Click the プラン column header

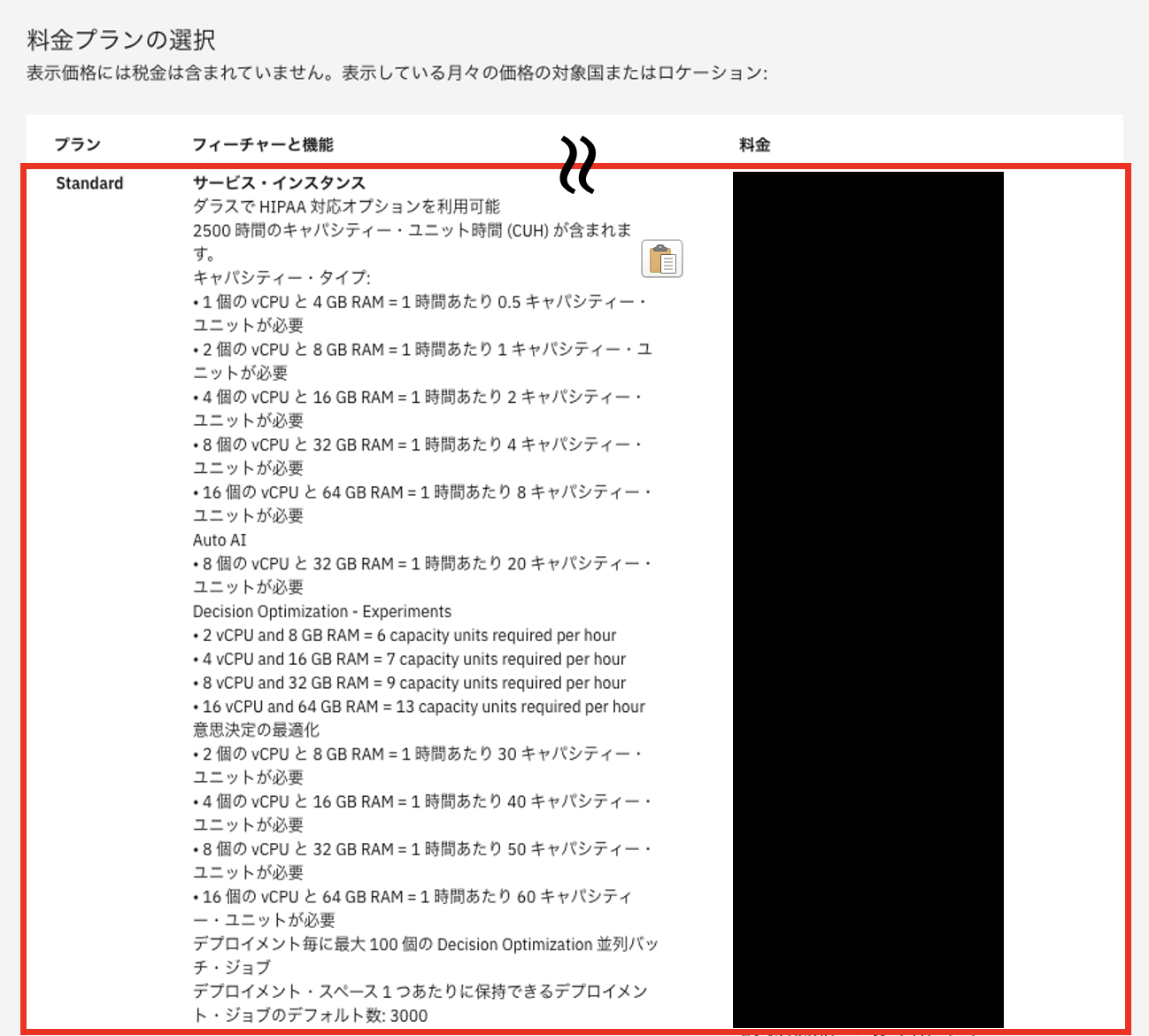(x=78, y=144)
